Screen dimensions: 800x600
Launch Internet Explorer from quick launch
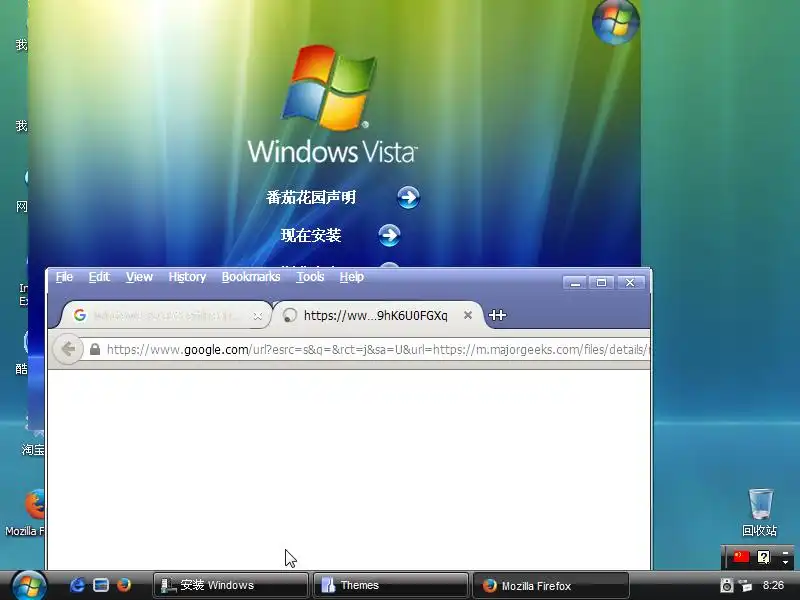pyautogui.click(x=77, y=585)
